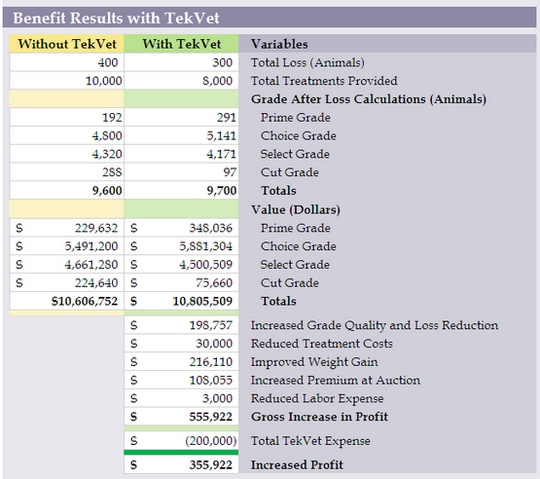Click 'Grade After Loss Calculations (Animals)' heading
The width and height of the screenshot is (540, 479).
[x=368, y=99]
